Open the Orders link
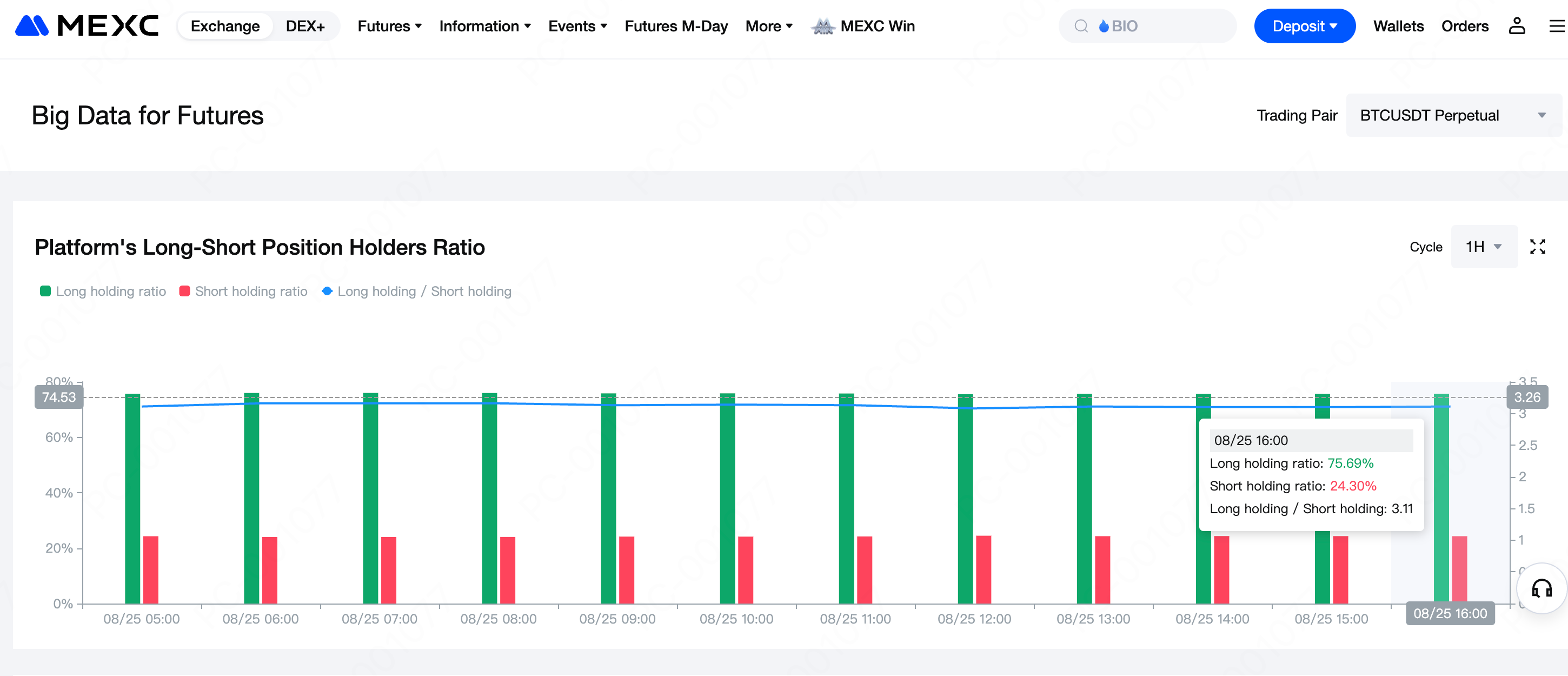Viewport: 1568px width, 676px height. coord(1465,26)
